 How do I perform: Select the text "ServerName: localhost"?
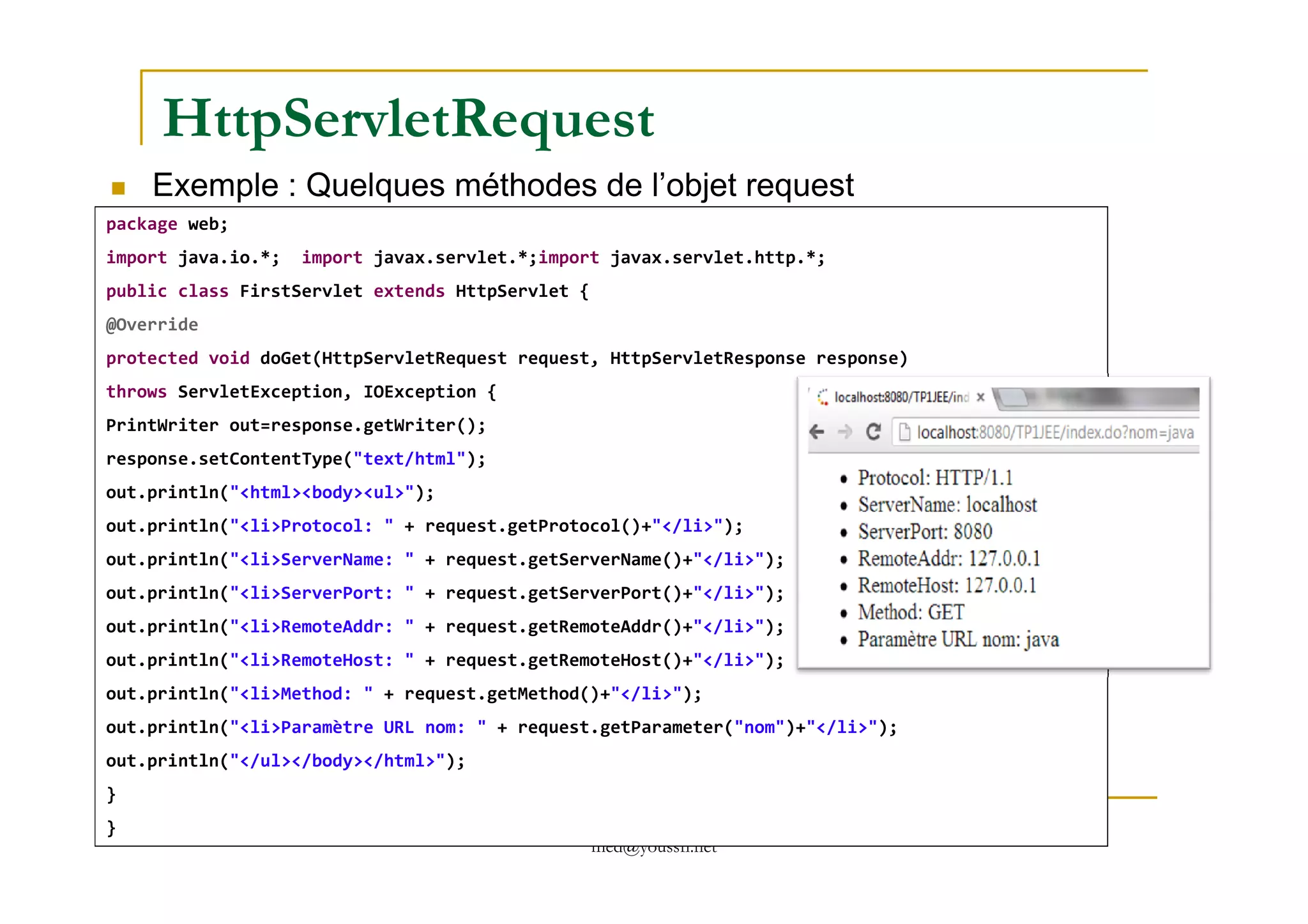[x=947, y=504]
